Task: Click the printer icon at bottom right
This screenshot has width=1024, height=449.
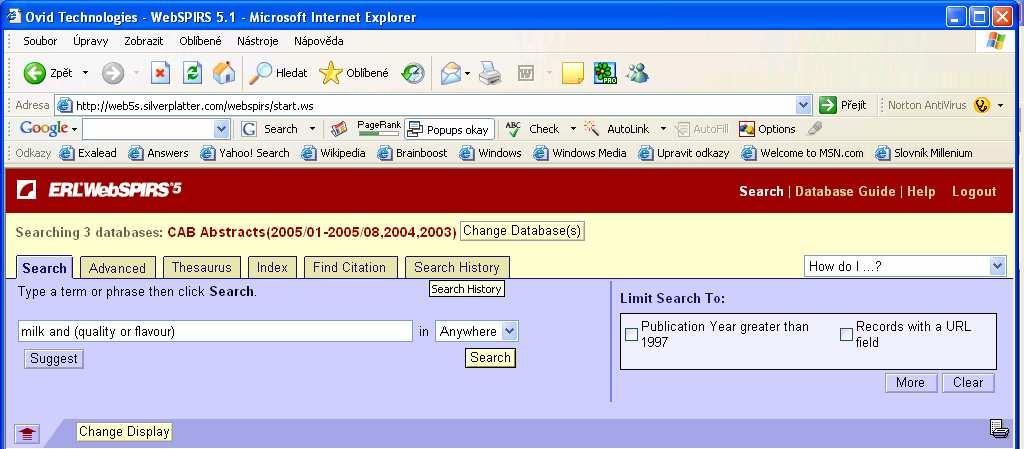Action: point(999,429)
